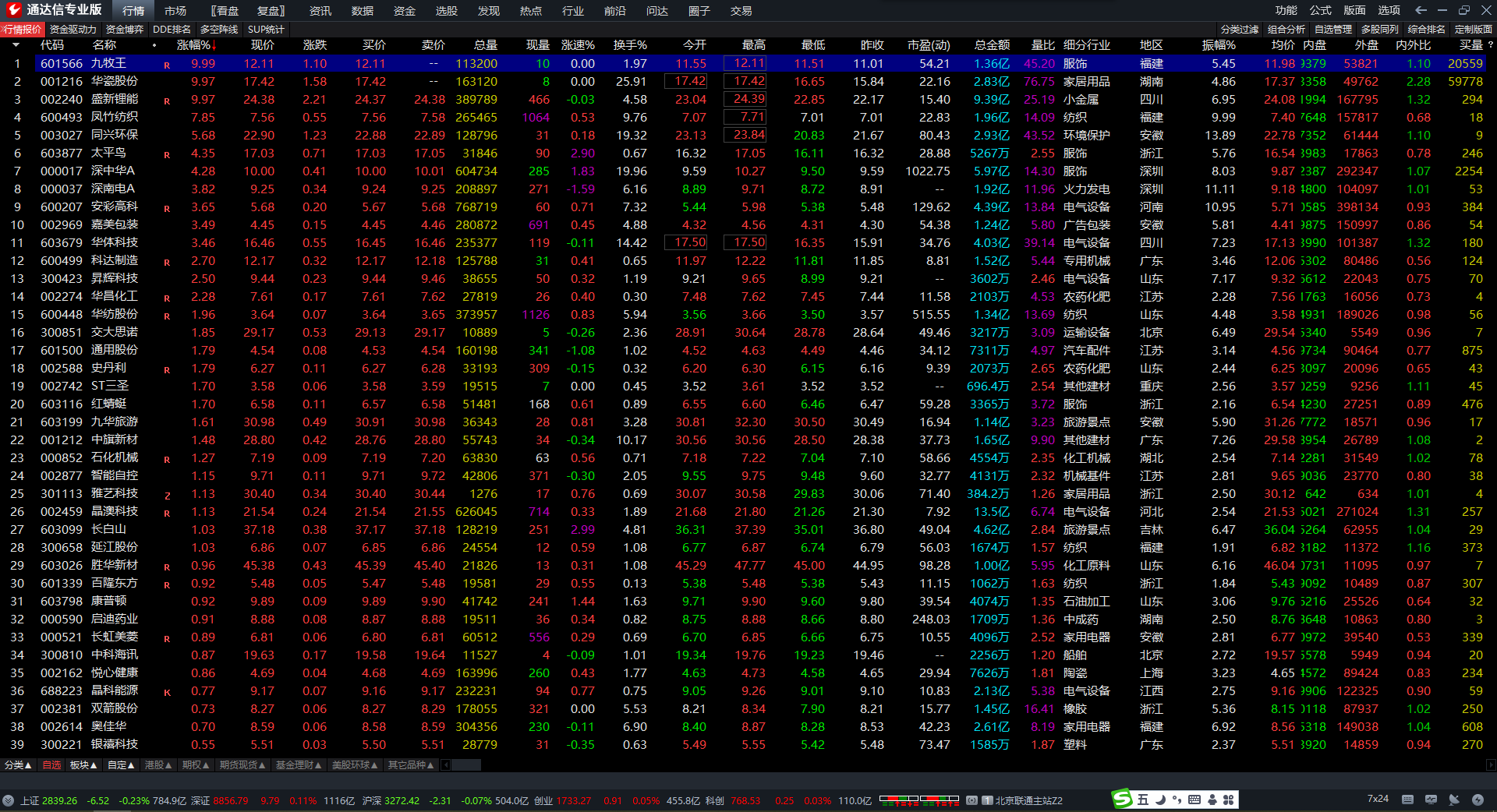This screenshot has height=812, width=1497.
Task: Expand the 自定 custom tab menu
Action: [x=121, y=765]
